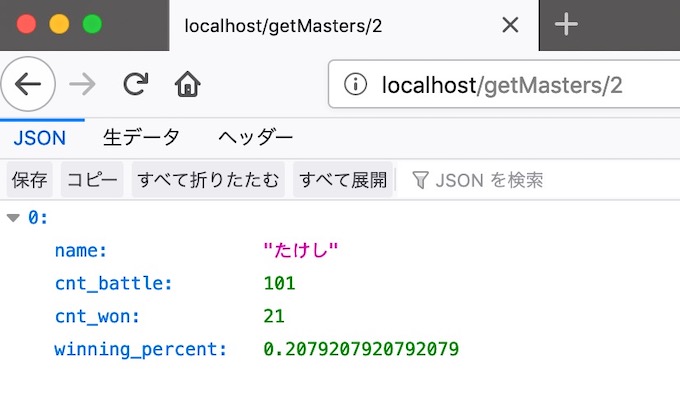Click the JSON filter funnel icon

point(420,180)
